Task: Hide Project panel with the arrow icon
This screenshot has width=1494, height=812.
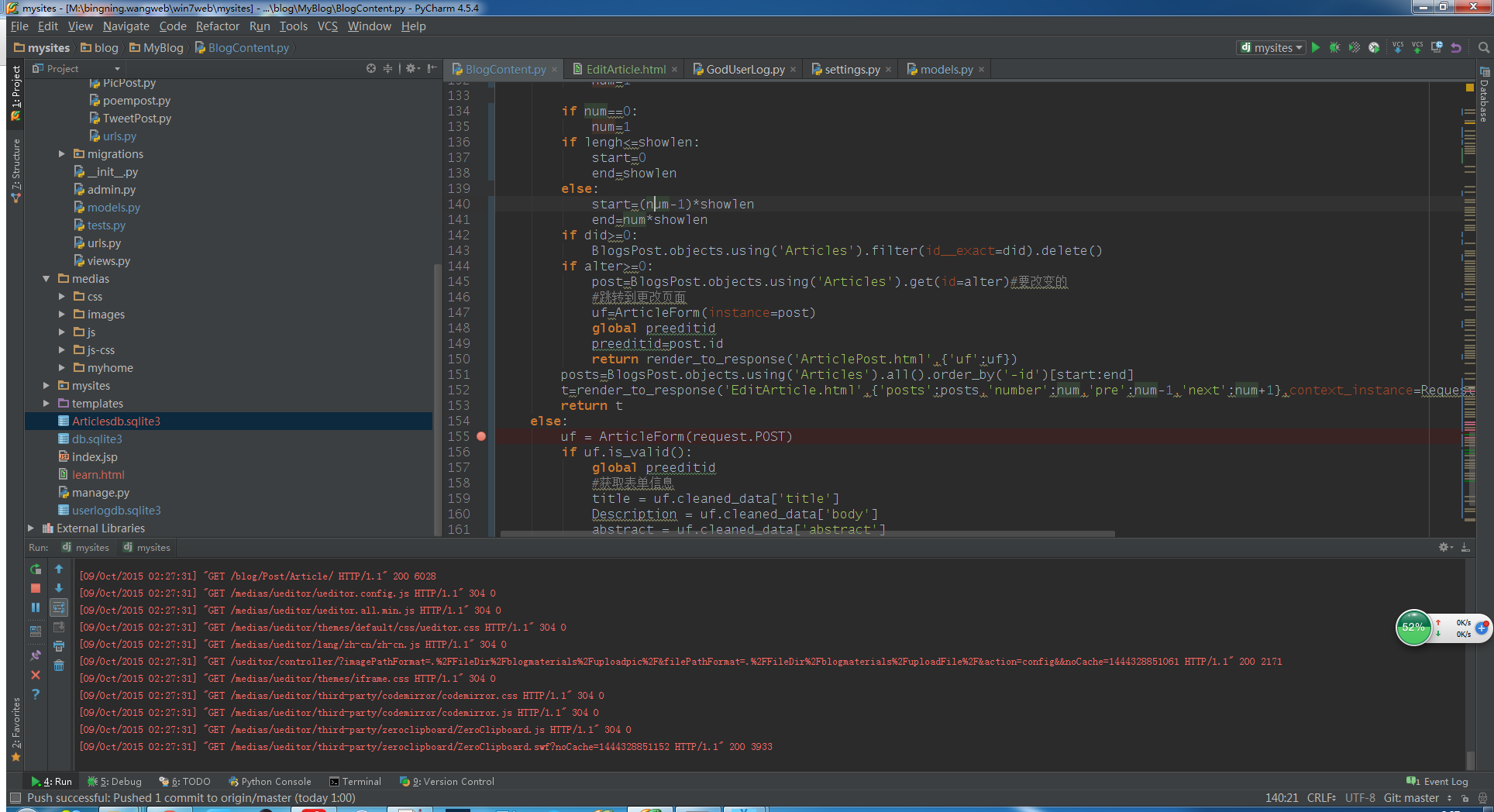Action: (x=432, y=68)
